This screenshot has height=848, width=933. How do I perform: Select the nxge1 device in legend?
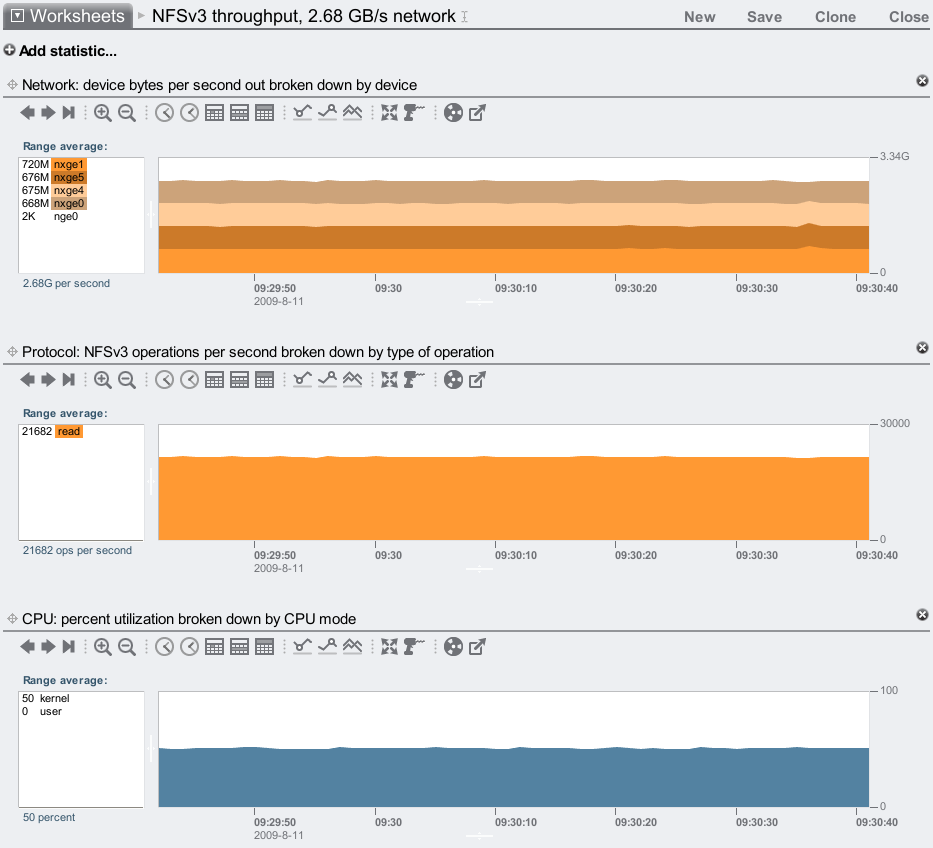click(69, 164)
